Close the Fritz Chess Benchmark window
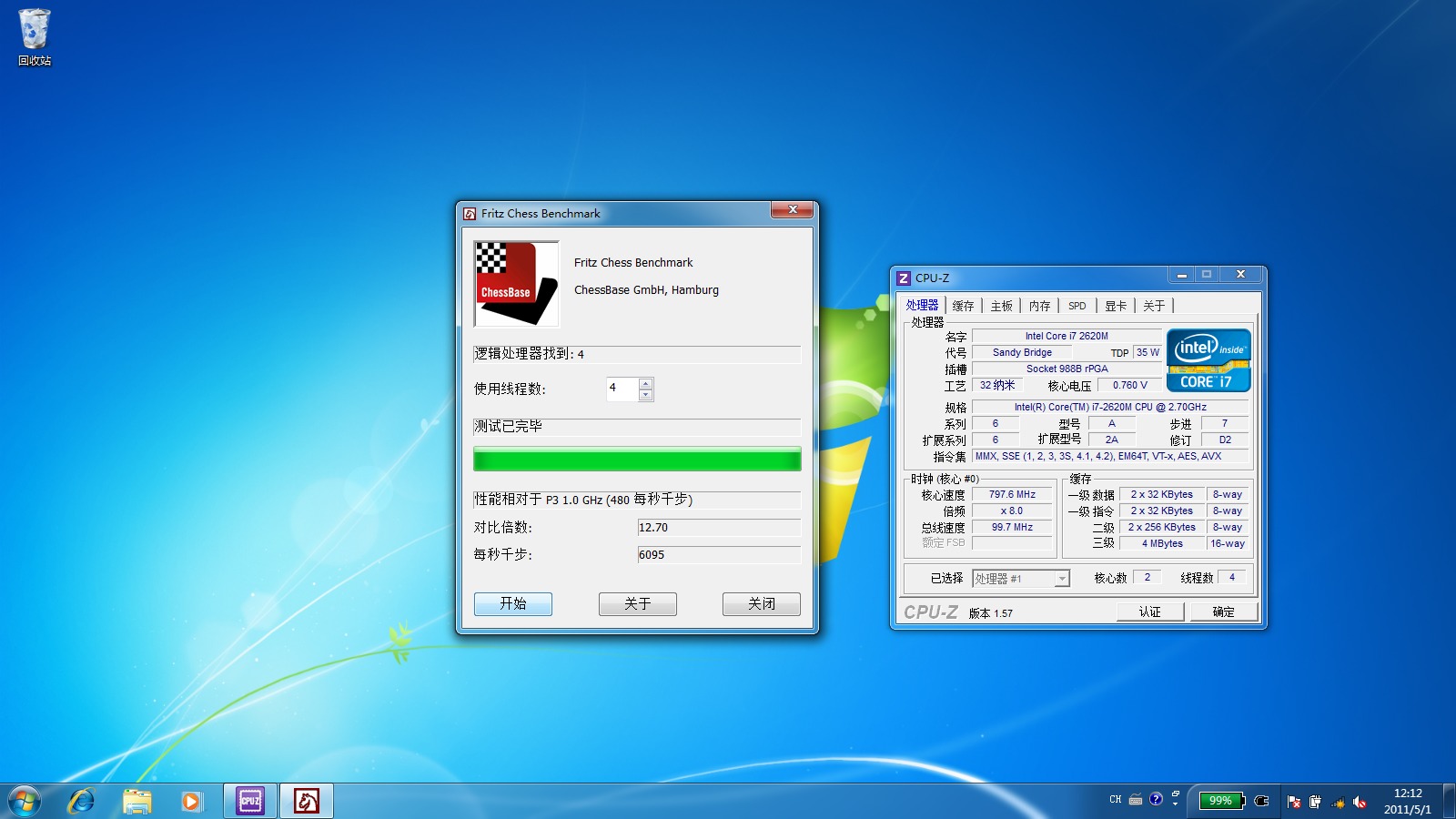This screenshot has width=1456, height=819. coord(792,210)
